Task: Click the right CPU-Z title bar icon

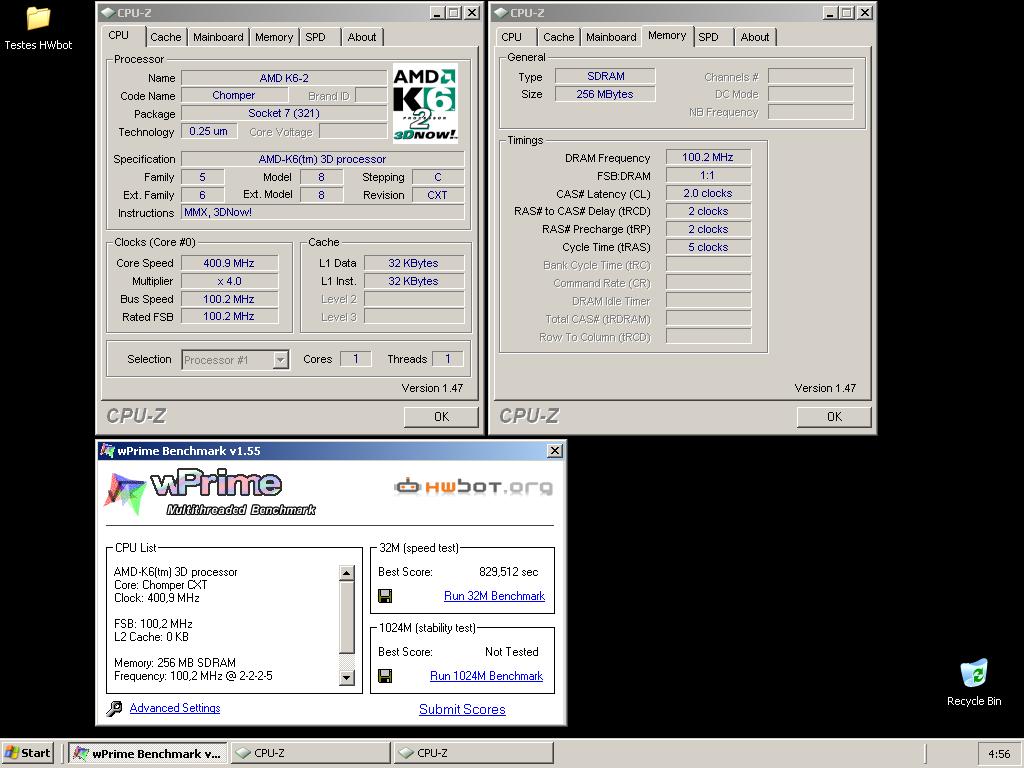Action: coord(501,13)
